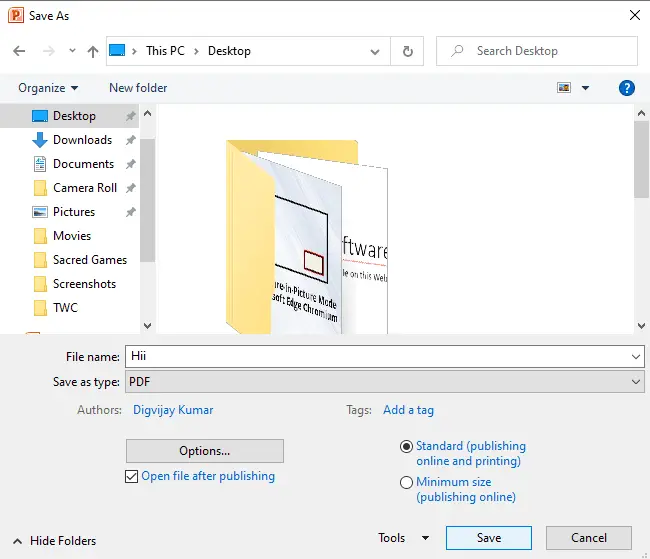Change the view layout icon
Viewport: 650px width, 559px height.
tap(564, 87)
